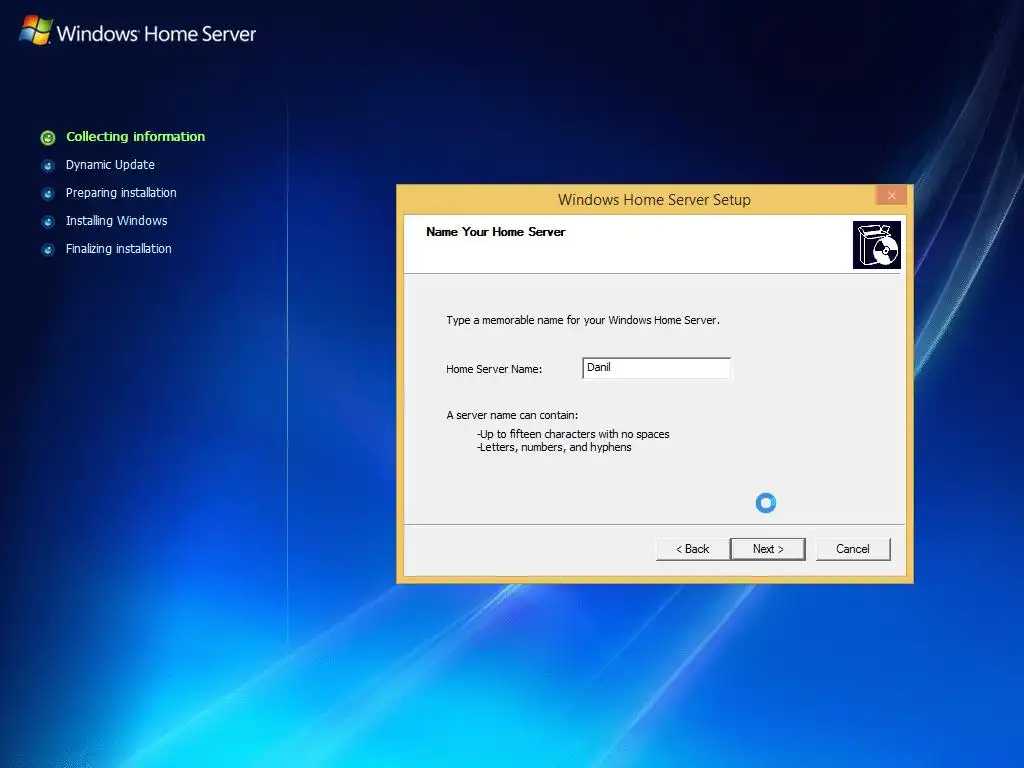Click the Finalizing installation step bullet icon
The image size is (1024, 768).
pyautogui.click(x=48, y=249)
